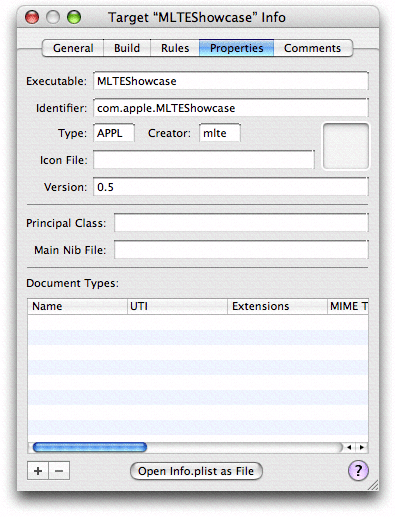Click the Version field showing 0.5

(231, 187)
